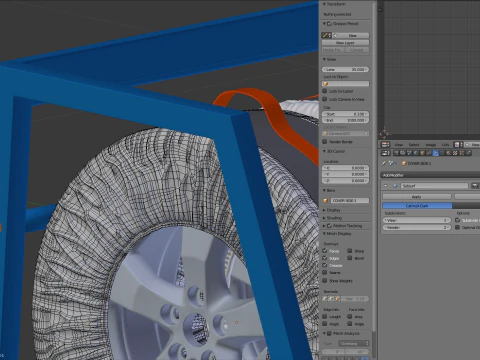This screenshot has height=360, width=480.
Task: Click the pin icon in properties context
Action: [x=383, y=163]
